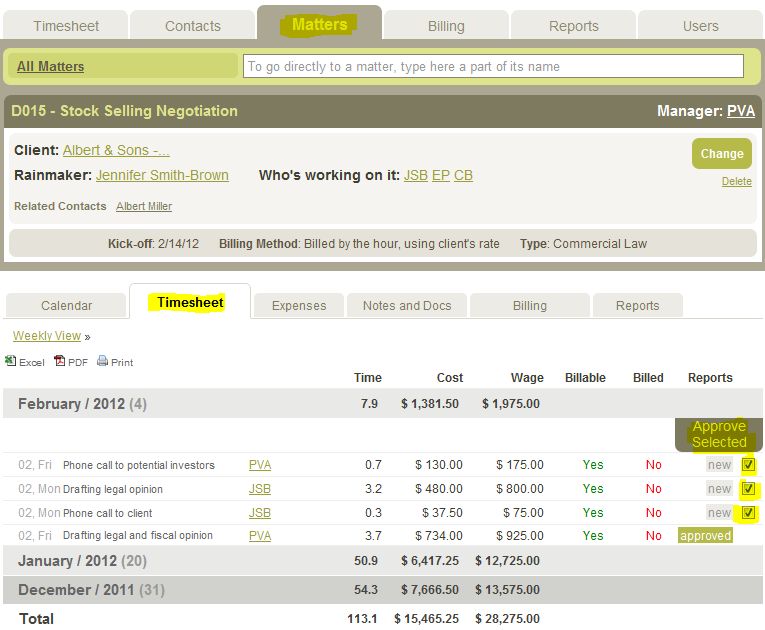Export timesheet using the Excel icon
765x630 pixels.
point(10,362)
